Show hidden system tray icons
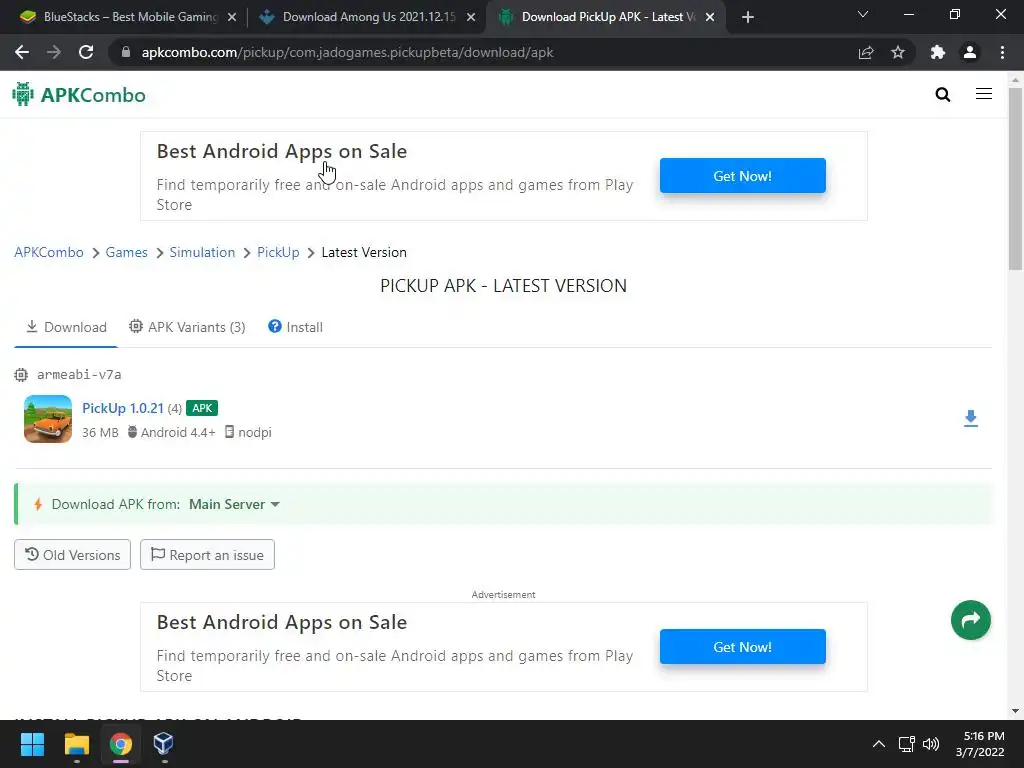 click(x=879, y=744)
